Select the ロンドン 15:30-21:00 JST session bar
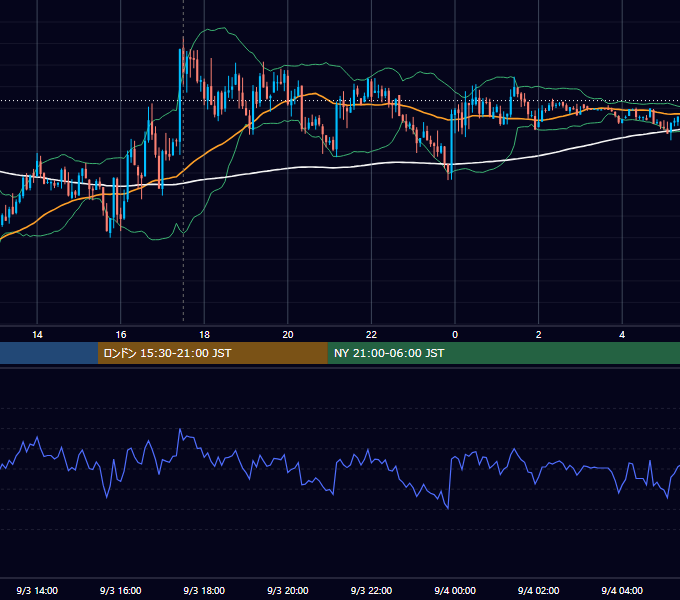Viewport: 680px width, 600px height. click(212, 353)
